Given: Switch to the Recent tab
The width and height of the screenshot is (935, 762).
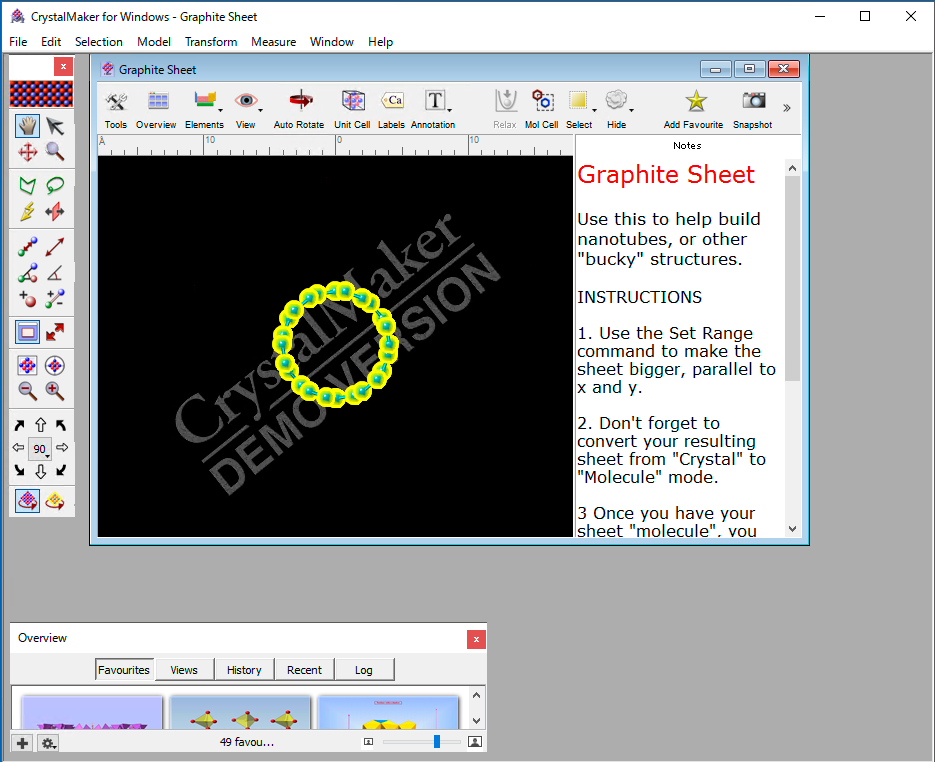Looking at the screenshot, I should (x=304, y=670).
